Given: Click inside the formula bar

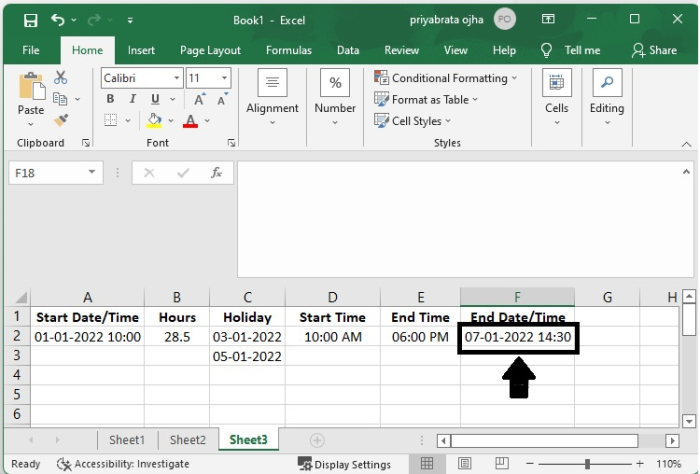Looking at the screenshot, I should point(460,219).
